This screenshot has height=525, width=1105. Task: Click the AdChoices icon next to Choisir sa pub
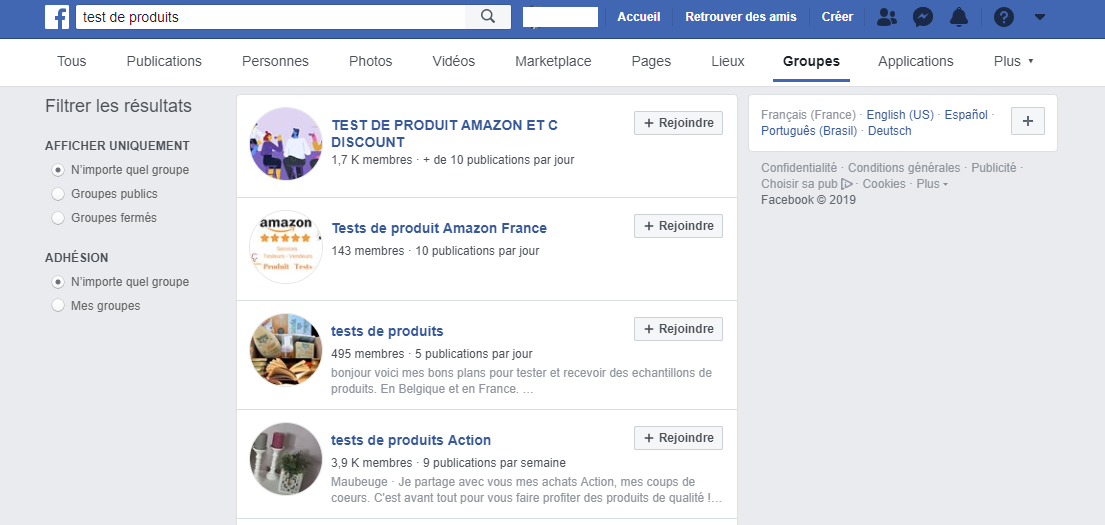[x=847, y=184]
